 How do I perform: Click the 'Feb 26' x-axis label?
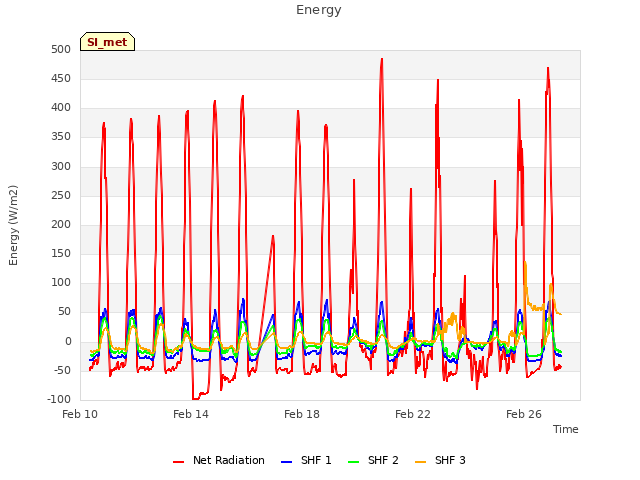click(x=524, y=414)
